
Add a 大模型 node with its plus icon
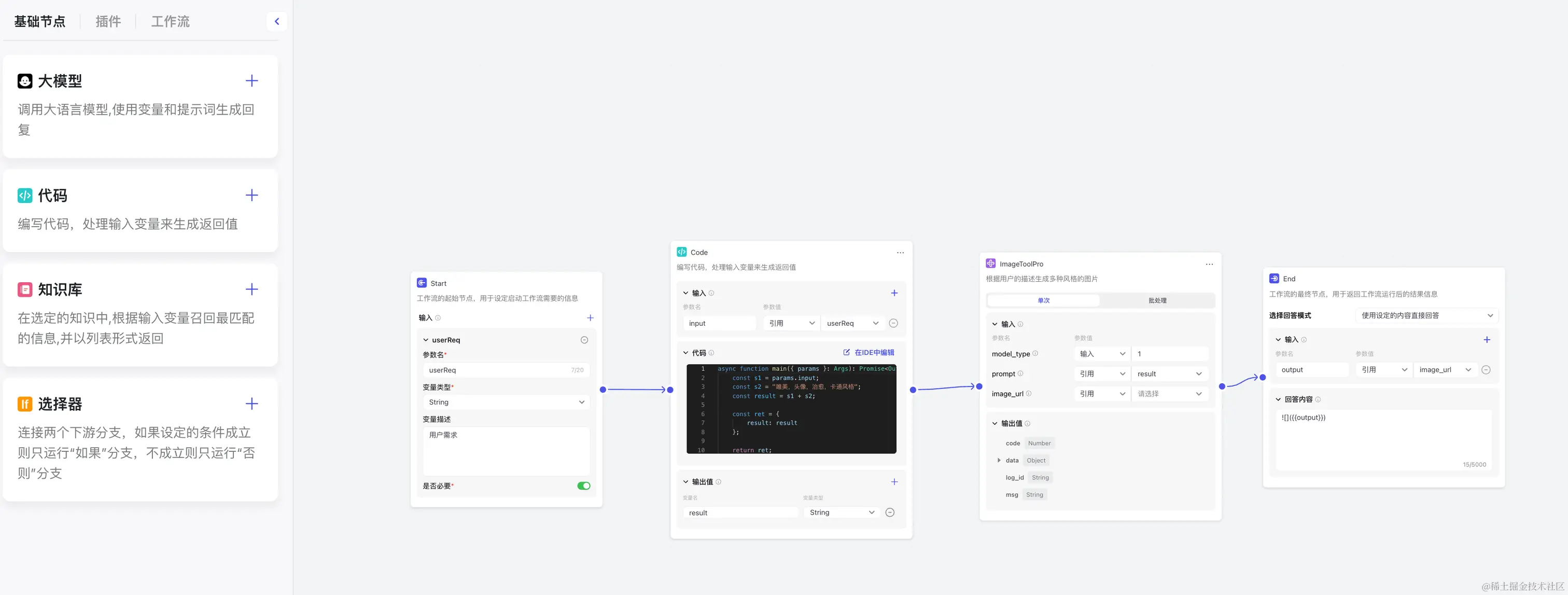tap(251, 81)
